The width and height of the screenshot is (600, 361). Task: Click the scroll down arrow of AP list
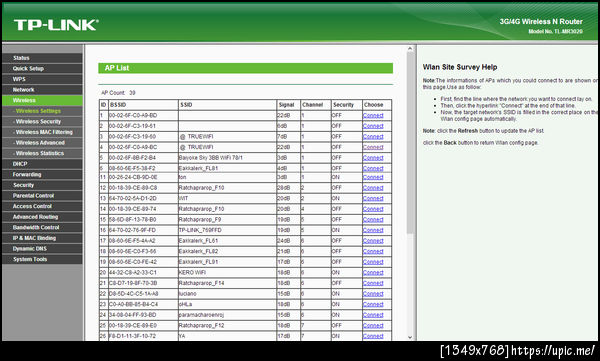(410, 337)
